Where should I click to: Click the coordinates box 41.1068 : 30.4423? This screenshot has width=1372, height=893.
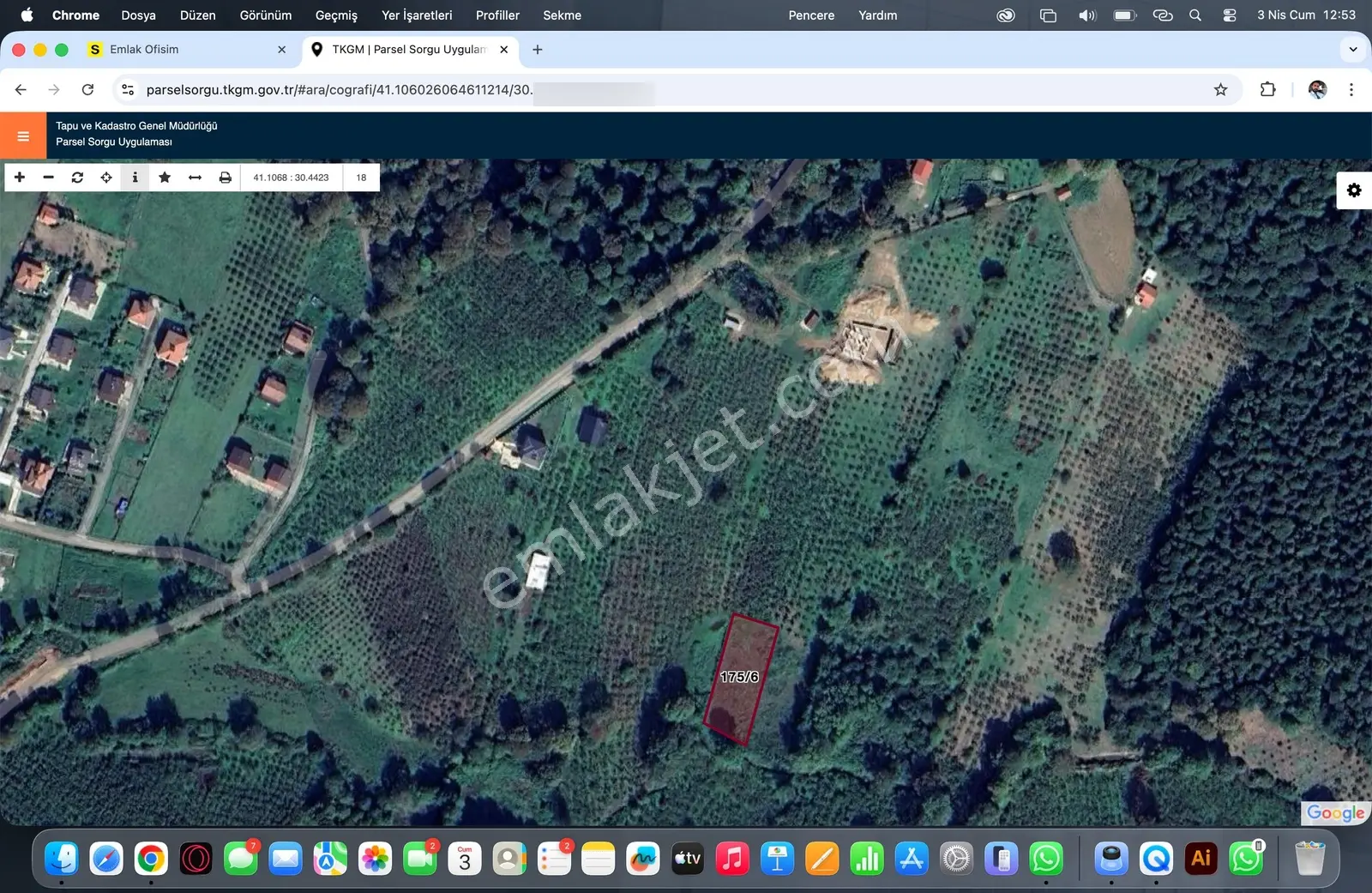291,178
